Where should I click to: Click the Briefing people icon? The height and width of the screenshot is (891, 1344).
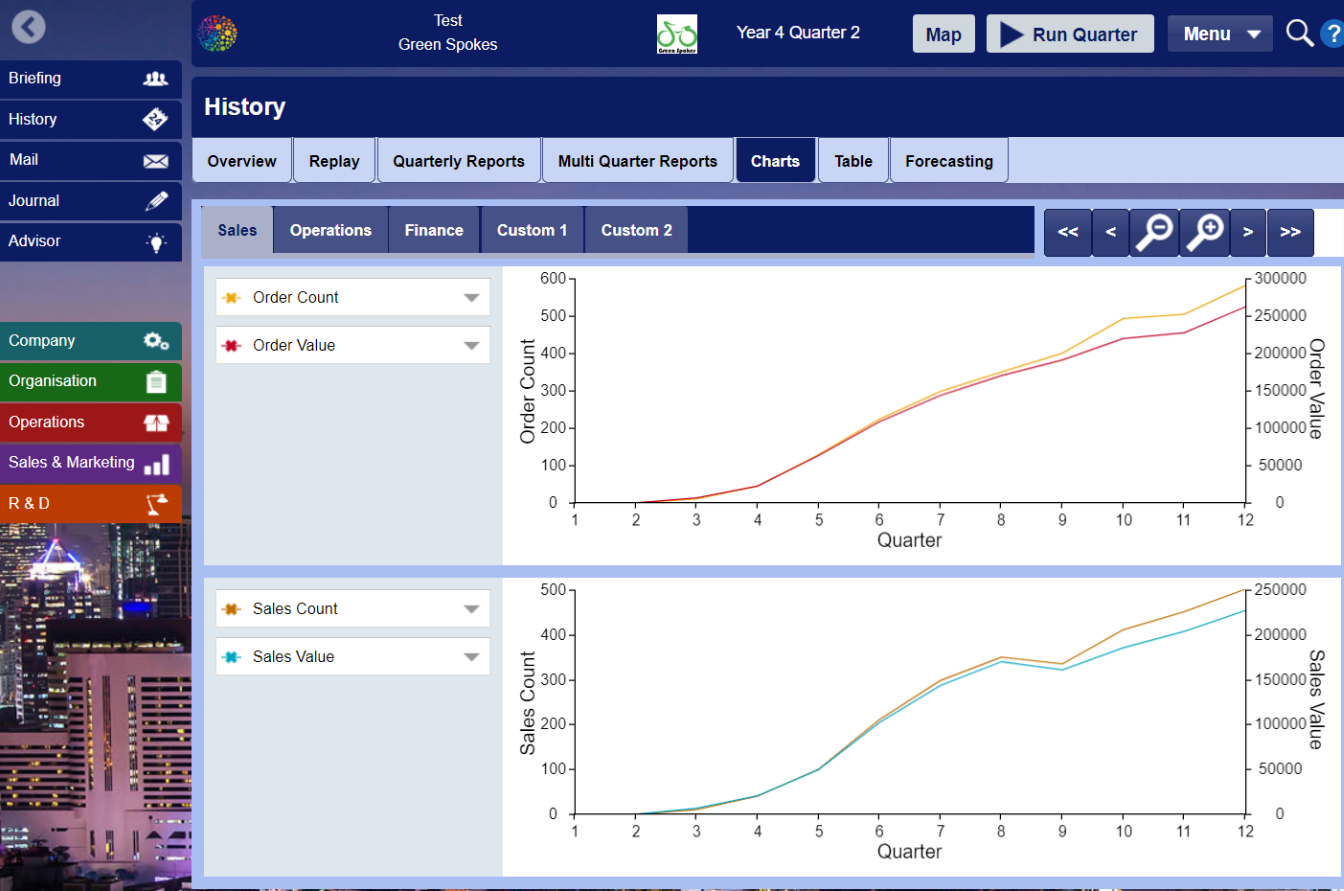[x=155, y=78]
